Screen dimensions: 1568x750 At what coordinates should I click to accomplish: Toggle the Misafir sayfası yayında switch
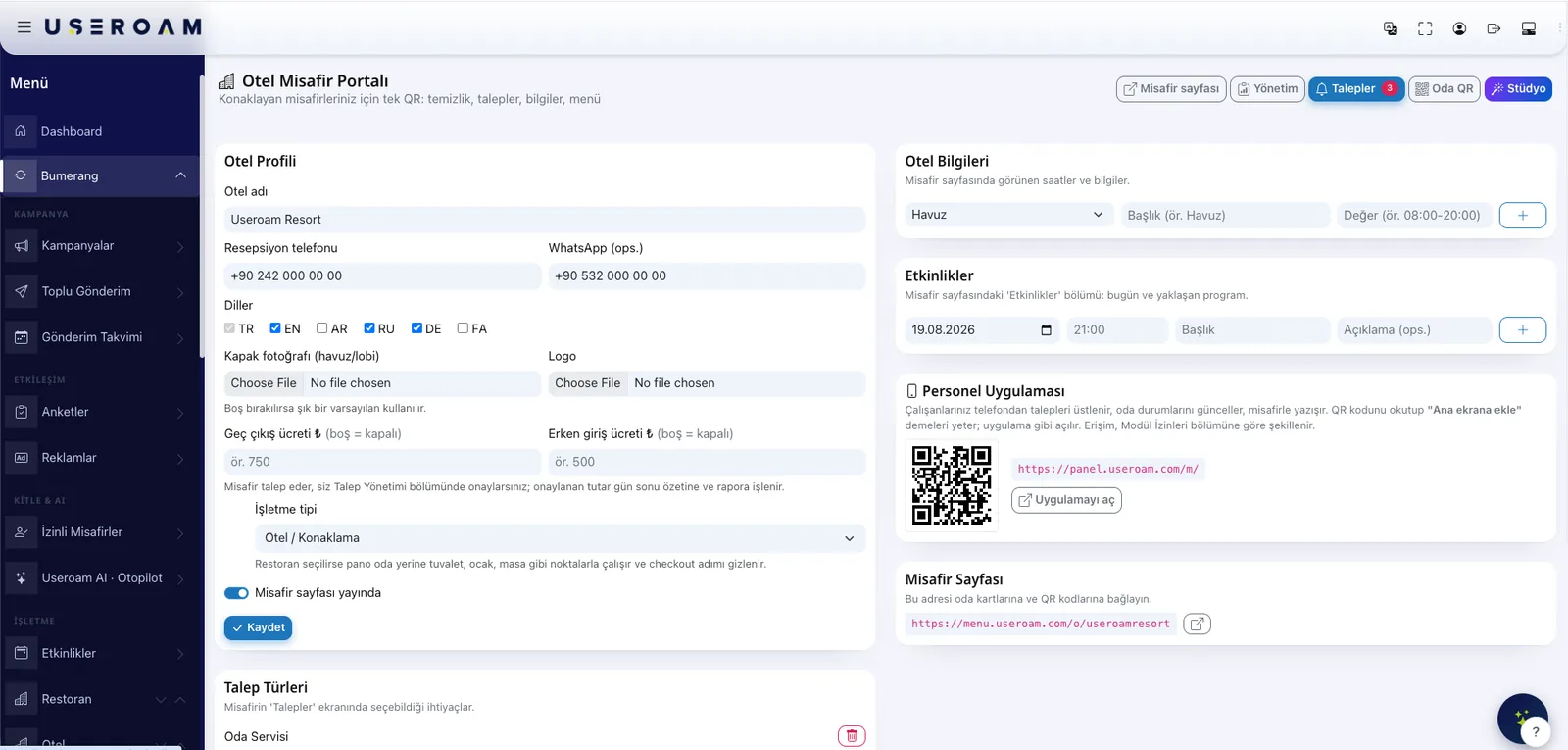pyautogui.click(x=236, y=593)
